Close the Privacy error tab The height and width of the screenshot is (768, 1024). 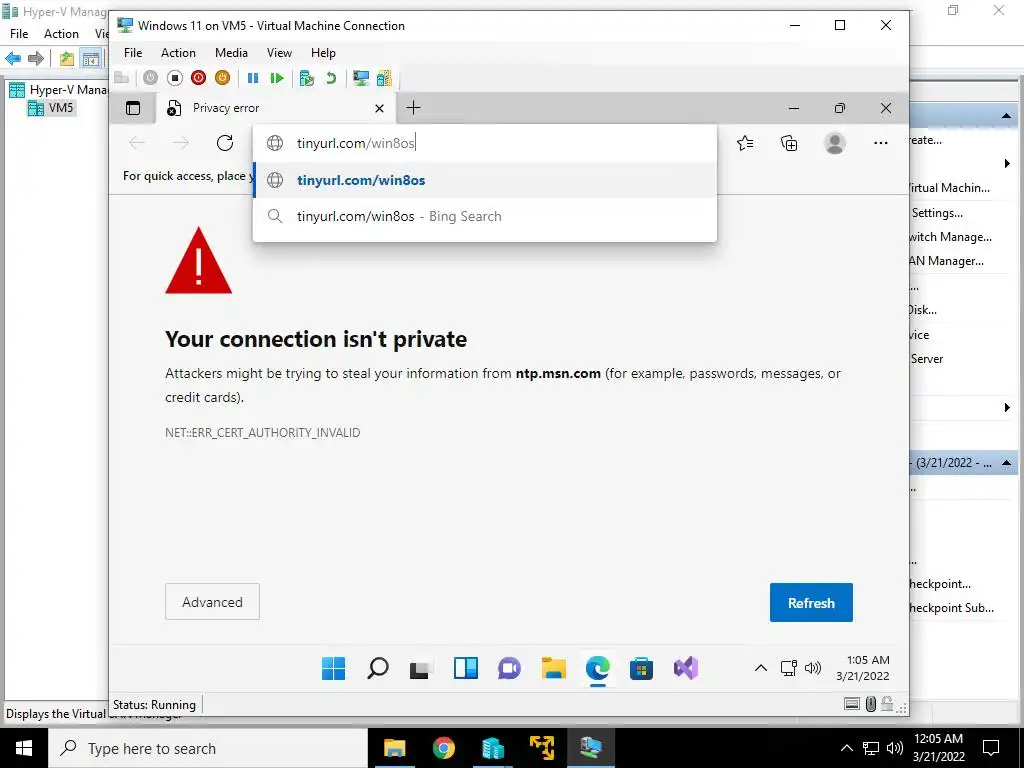[x=379, y=108]
